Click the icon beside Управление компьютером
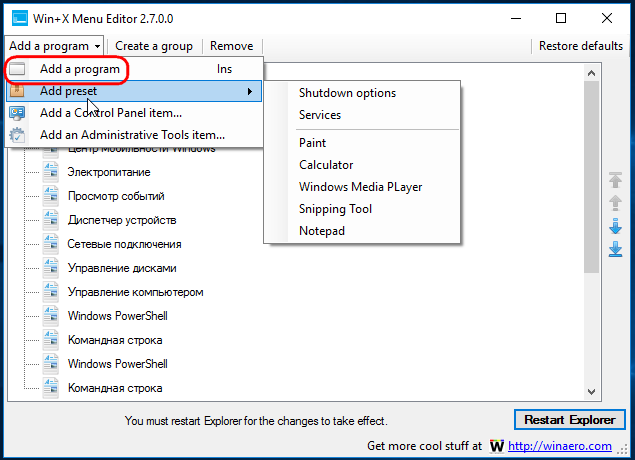The width and height of the screenshot is (635, 460). [51, 292]
